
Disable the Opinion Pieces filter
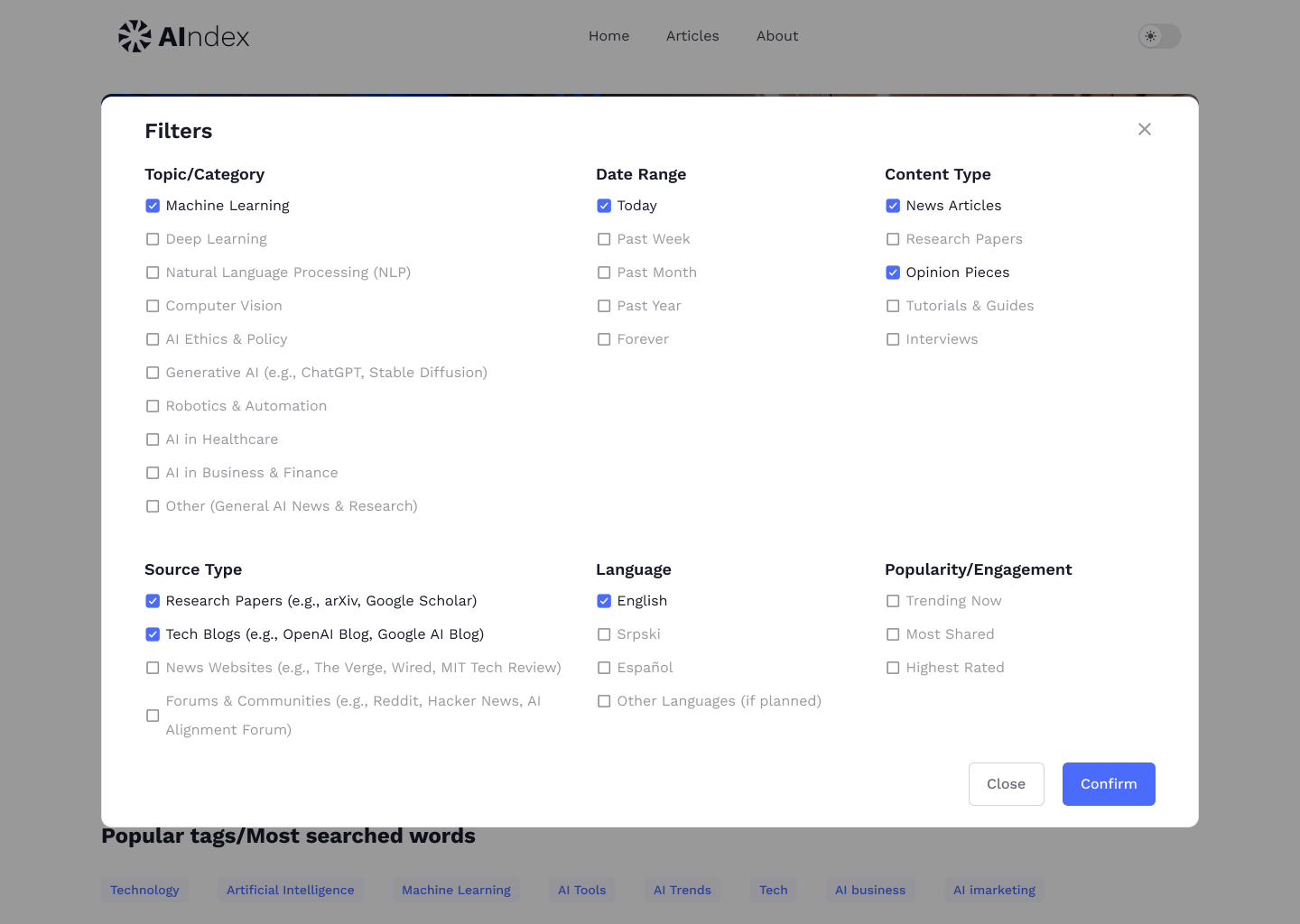point(893,272)
